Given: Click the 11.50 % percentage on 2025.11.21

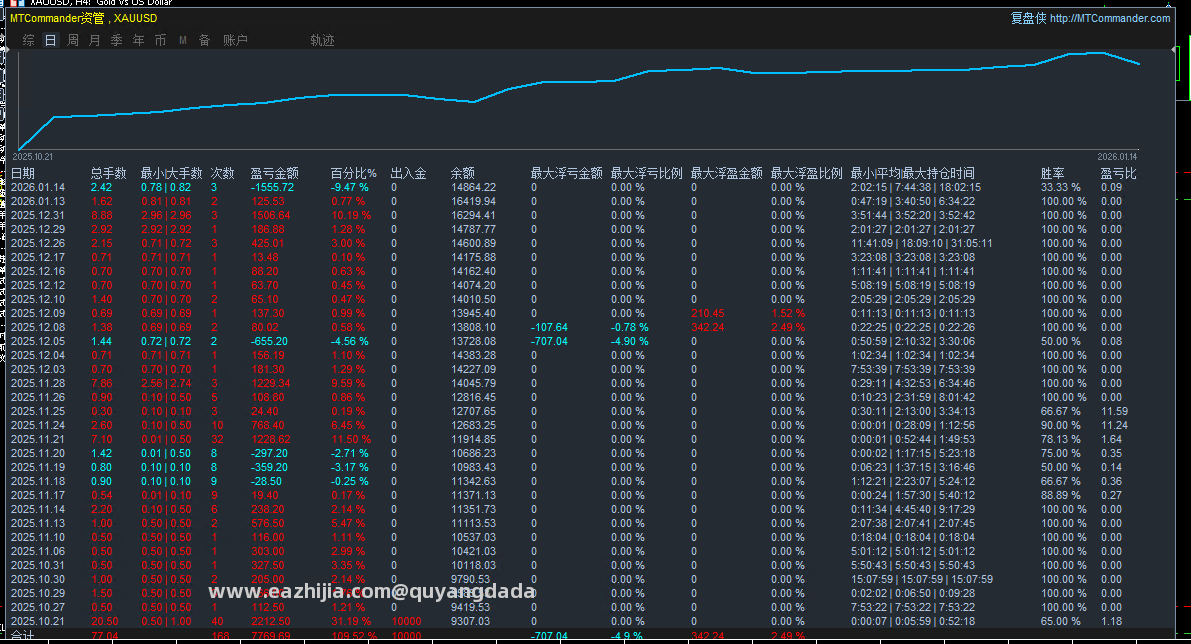Looking at the screenshot, I should point(351,440).
